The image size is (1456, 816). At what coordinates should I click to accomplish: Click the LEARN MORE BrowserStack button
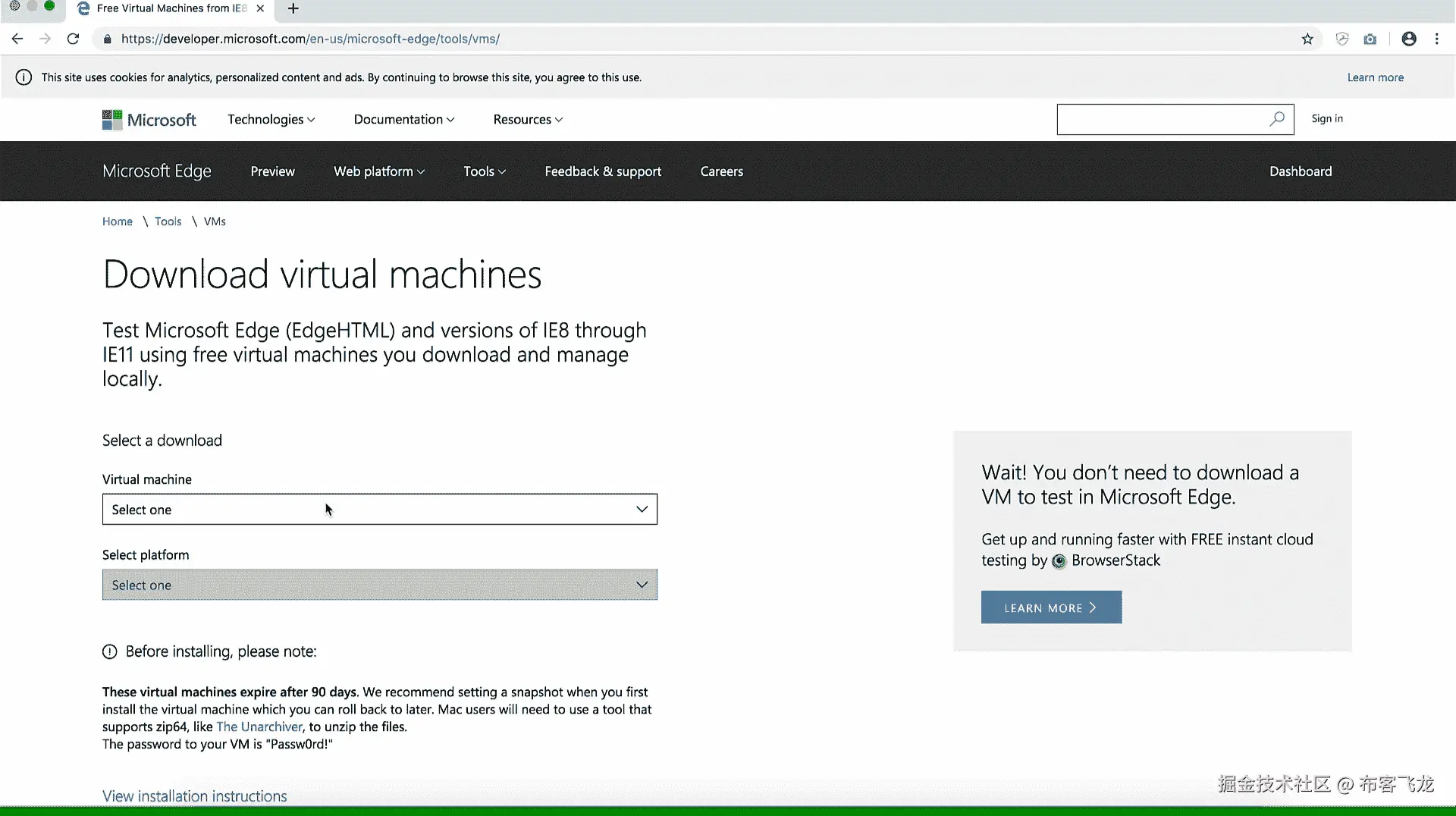click(1051, 607)
